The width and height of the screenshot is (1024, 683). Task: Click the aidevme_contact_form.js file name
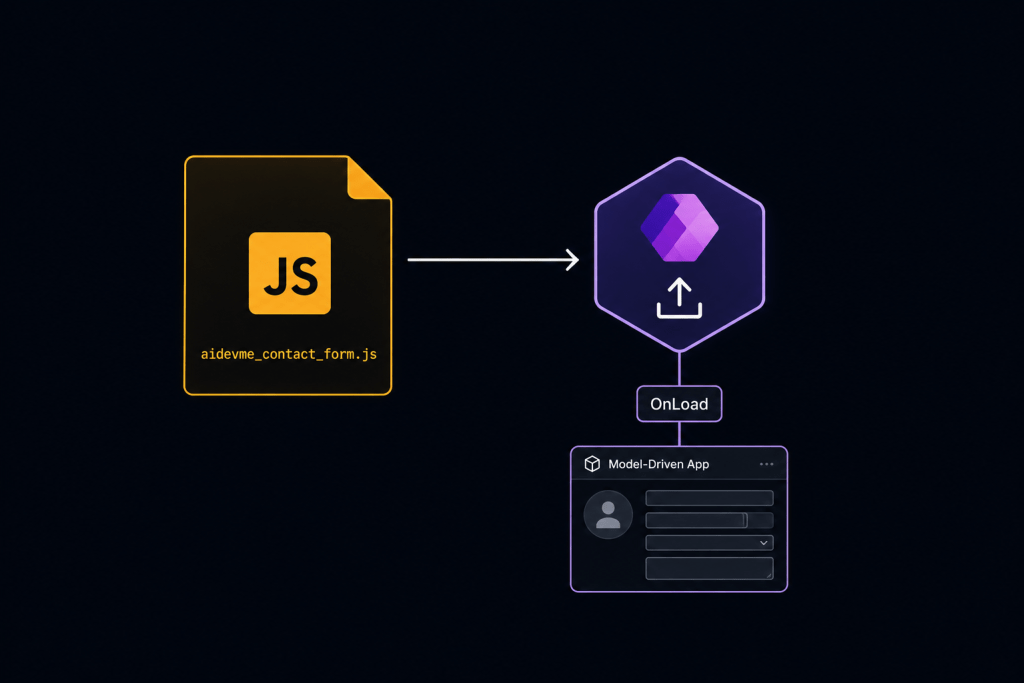(289, 354)
